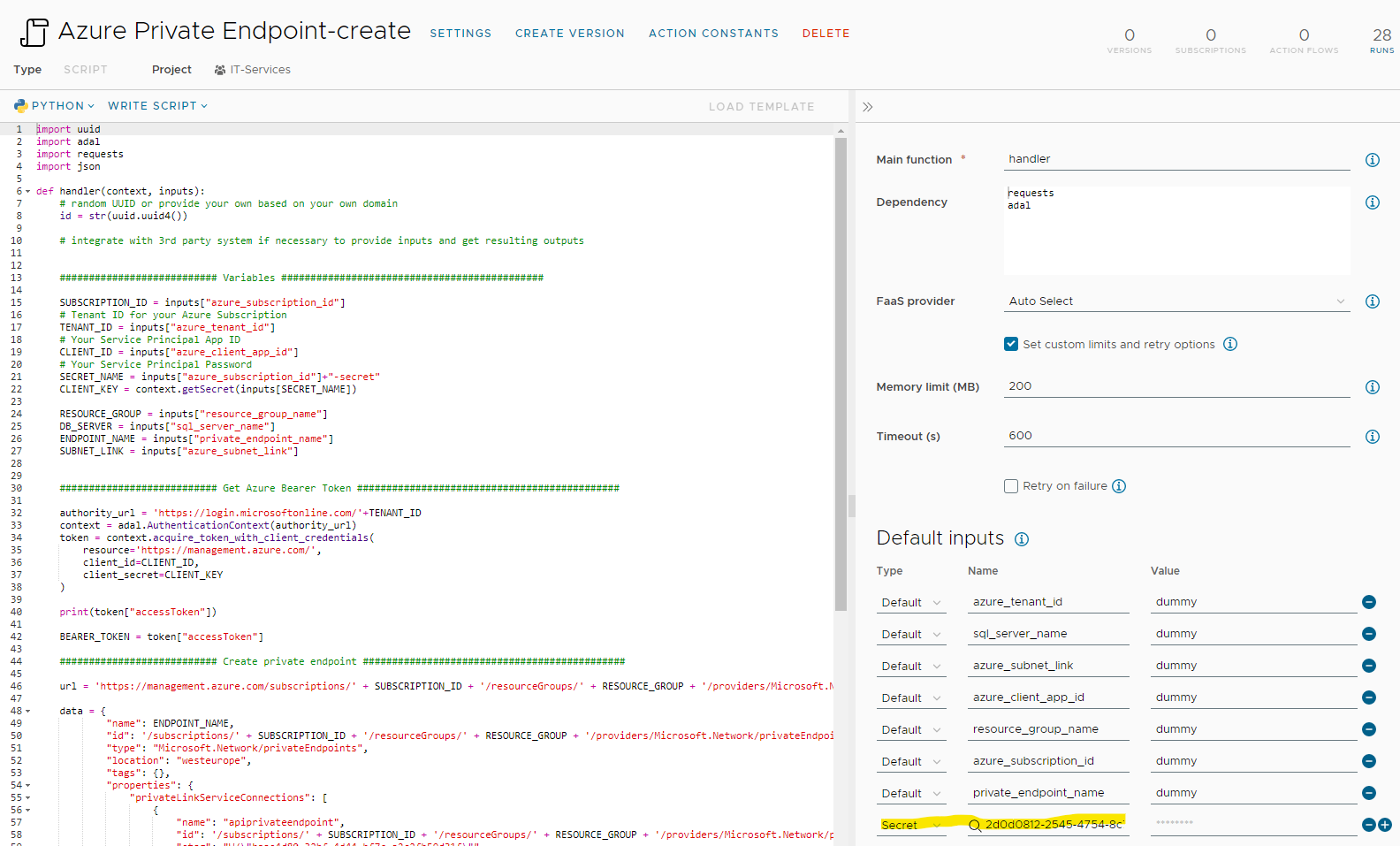1400x846 pixels.
Task: Remove the azure_client_app_id input row
Action: pyautogui.click(x=1368, y=697)
